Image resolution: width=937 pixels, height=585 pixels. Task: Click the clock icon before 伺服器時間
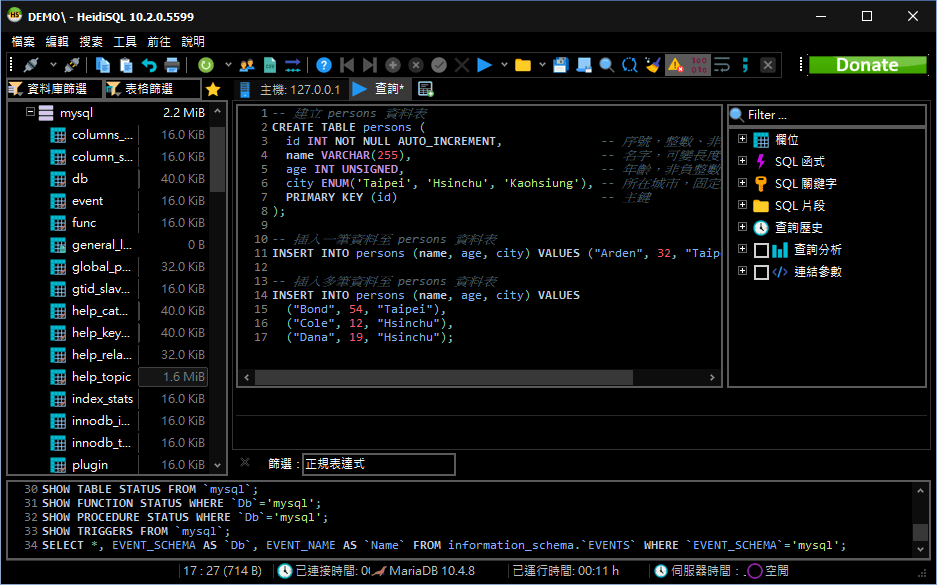click(x=660, y=571)
